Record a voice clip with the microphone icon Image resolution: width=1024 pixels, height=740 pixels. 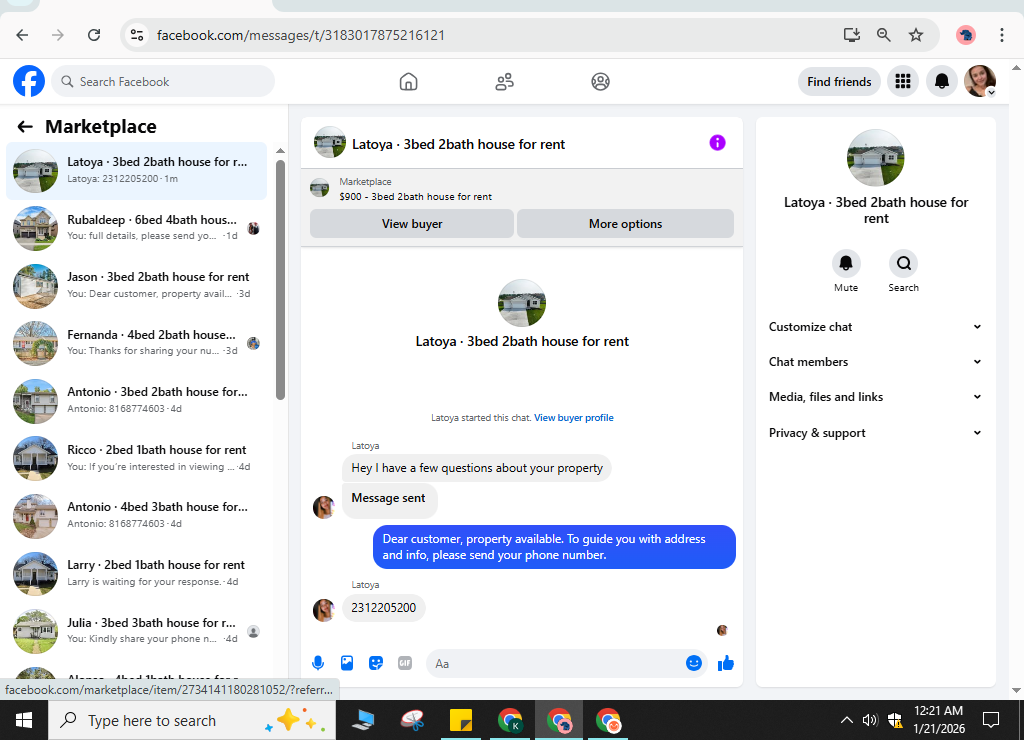[x=318, y=664]
